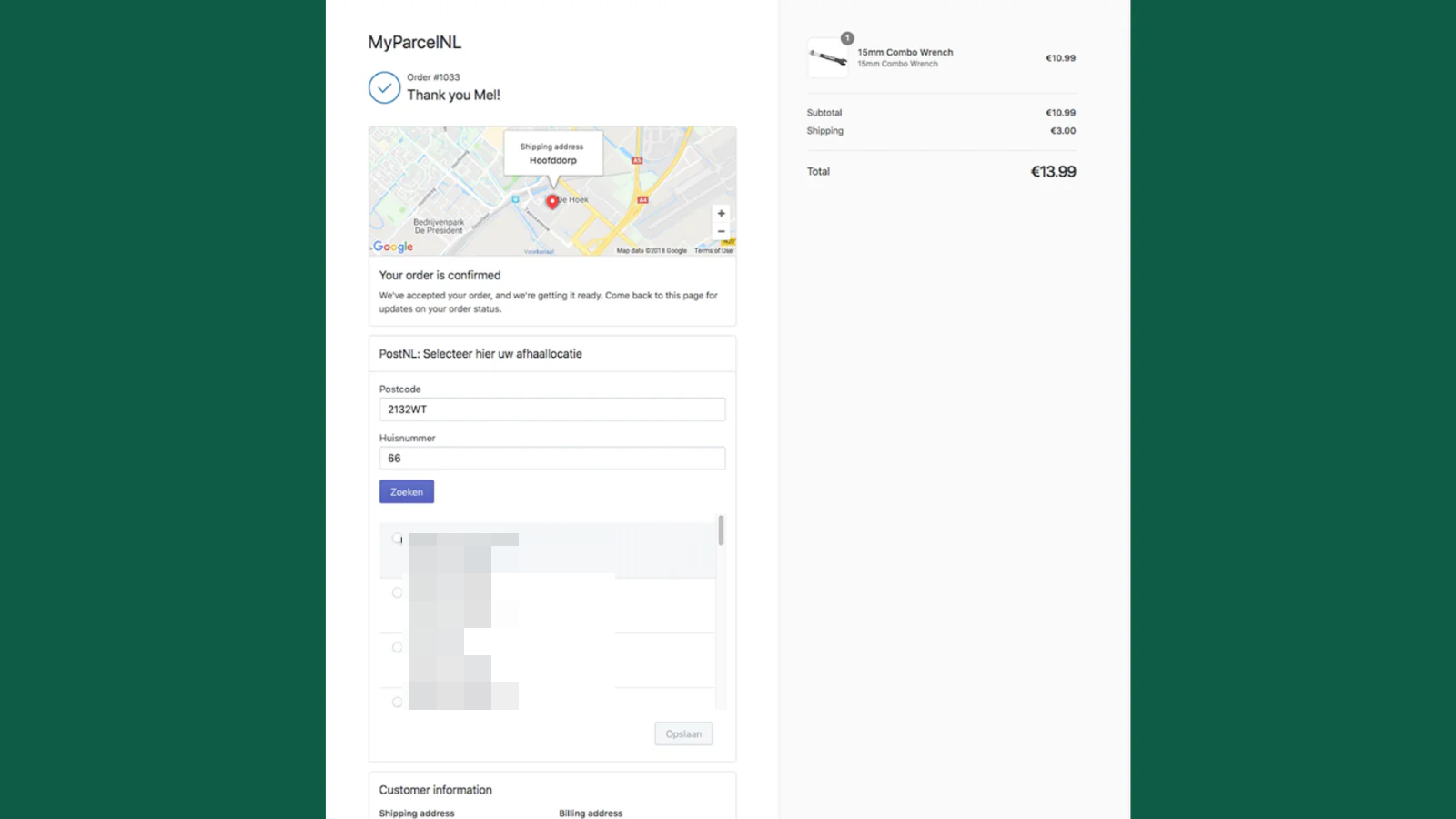Click the order confirmed checkmark icon
This screenshot has height=819, width=1456.
click(x=384, y=87)
